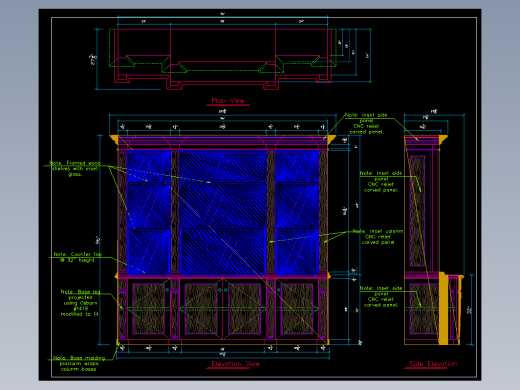Click the 'Plan View' drawing title
Screen dimensions: 520x390
[228, 101]
